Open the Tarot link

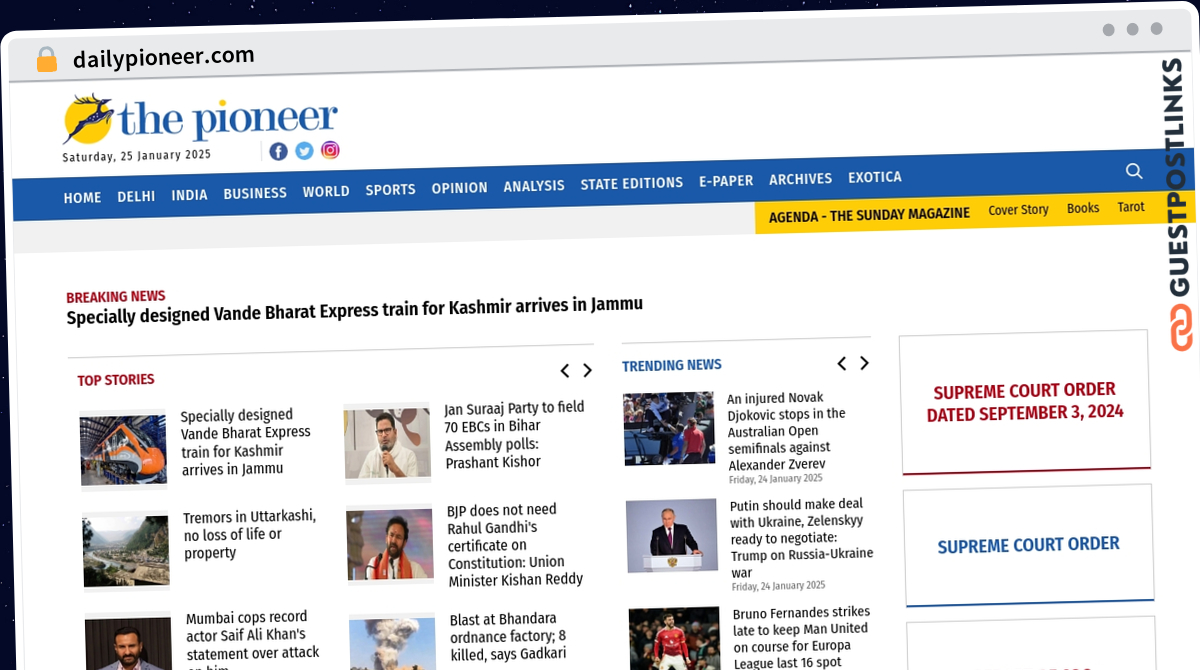coord(1131,207)
